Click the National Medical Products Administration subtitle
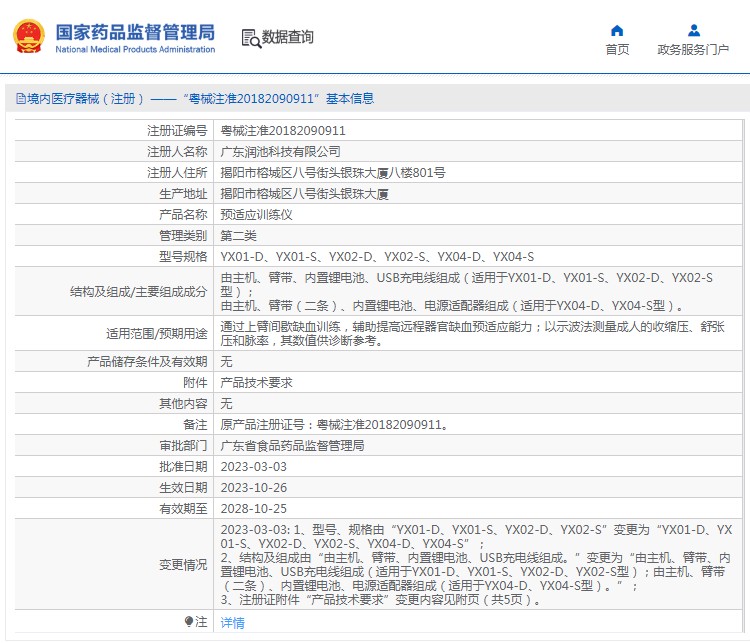 [134, 49]
